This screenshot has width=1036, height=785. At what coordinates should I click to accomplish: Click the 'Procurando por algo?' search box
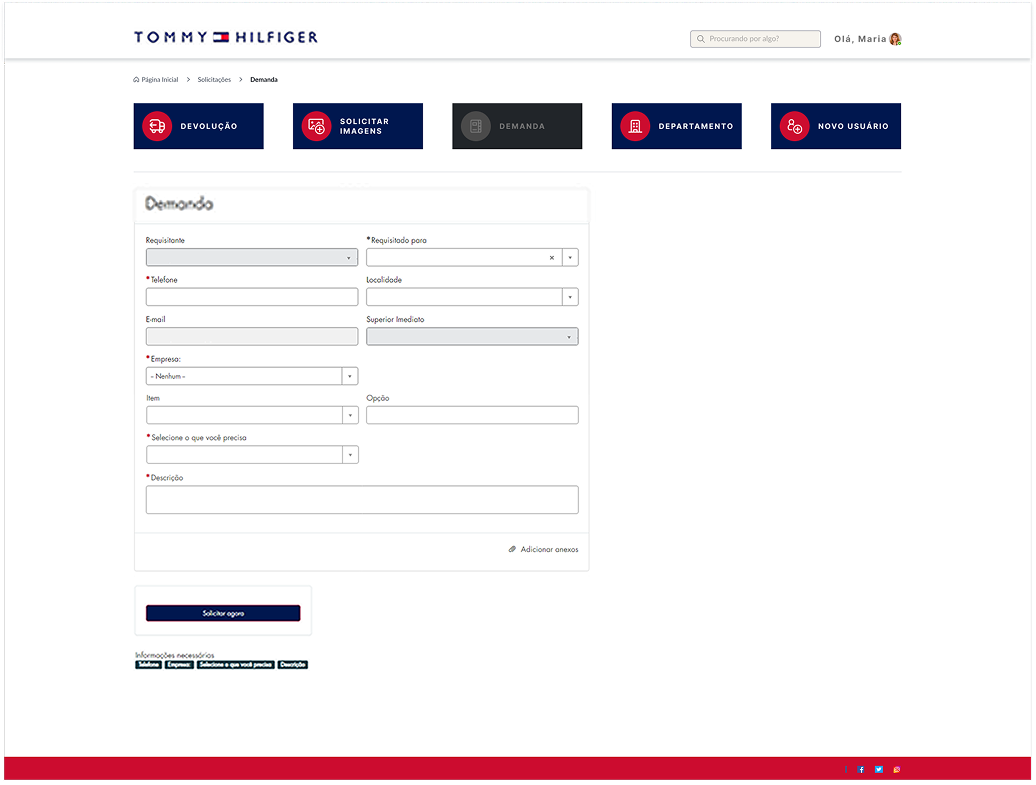coord(755,39)
